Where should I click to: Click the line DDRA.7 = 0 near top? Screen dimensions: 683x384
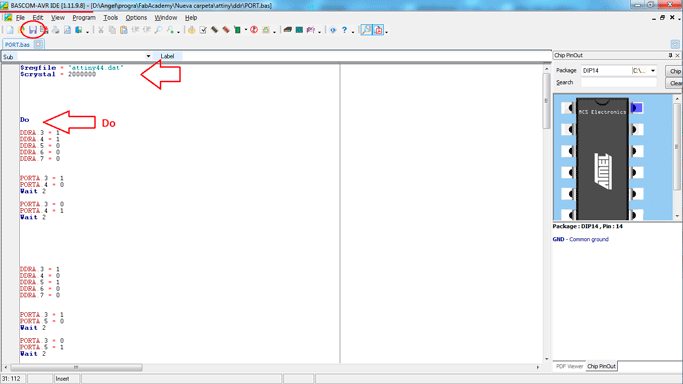coord(40,159)
